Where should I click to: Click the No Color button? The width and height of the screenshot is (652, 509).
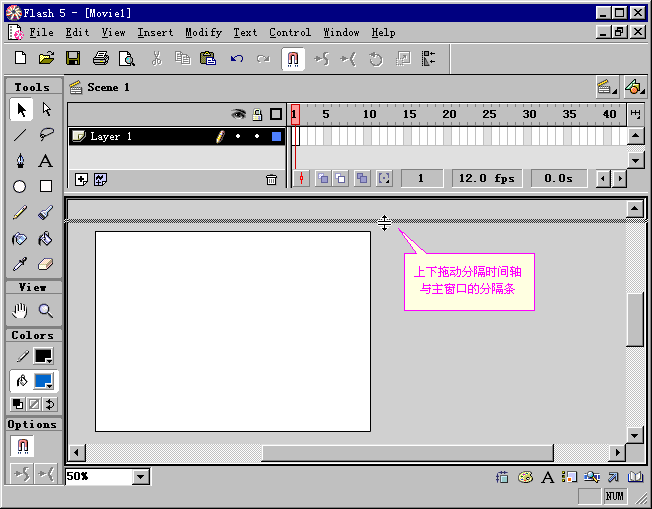point(34,404)
